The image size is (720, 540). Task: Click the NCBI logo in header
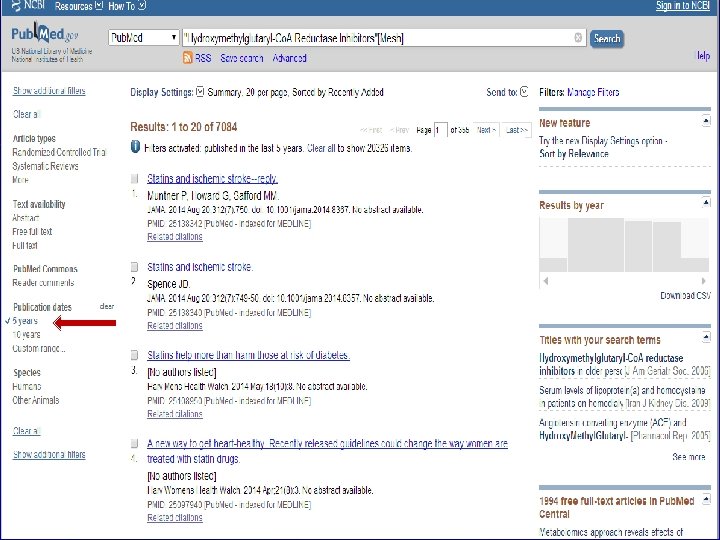[28, 6]
